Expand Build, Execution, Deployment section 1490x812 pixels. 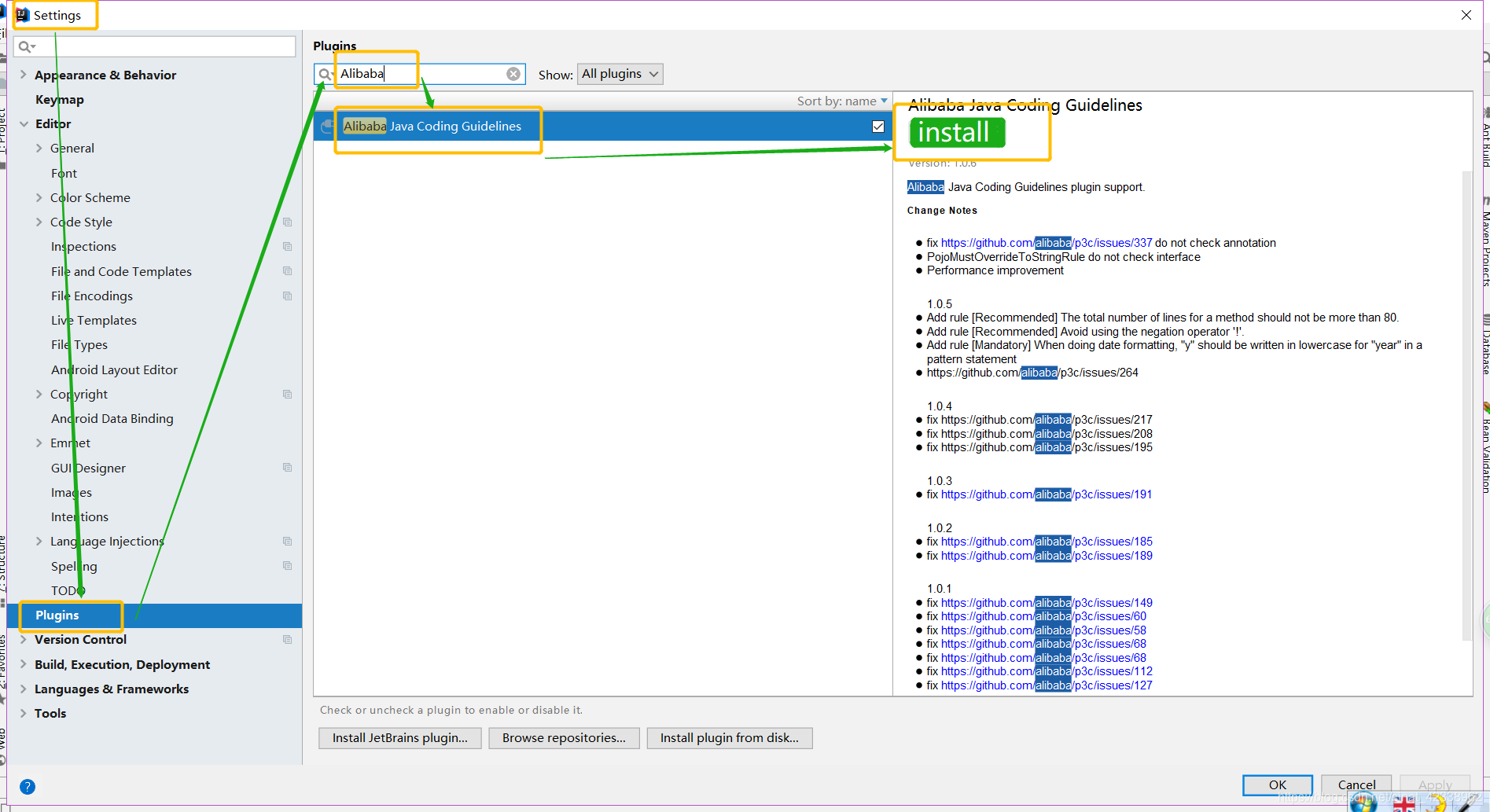coord(24,664)
